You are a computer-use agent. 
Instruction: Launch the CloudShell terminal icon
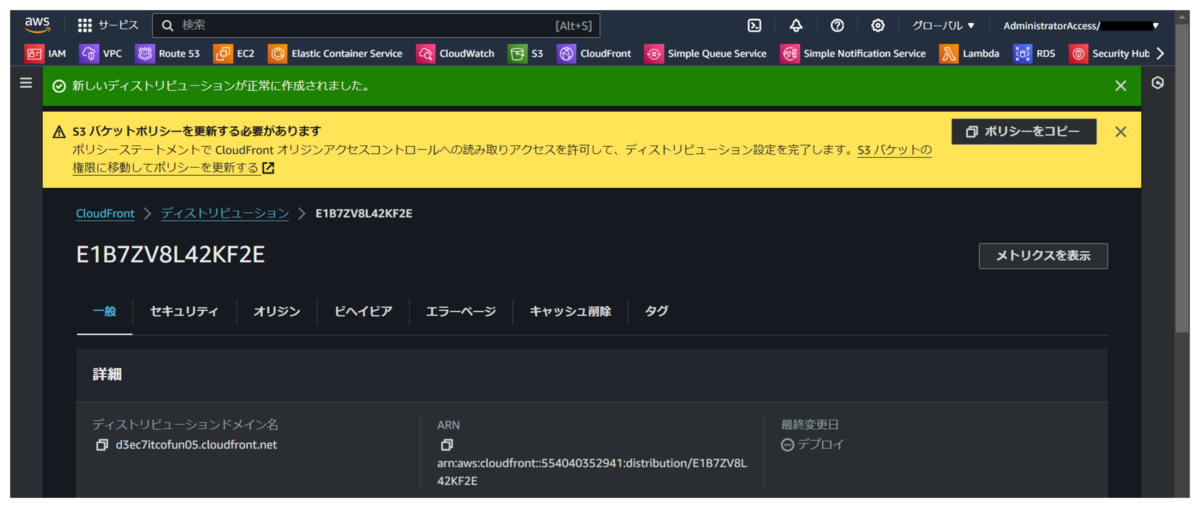[x=755, y=26]
